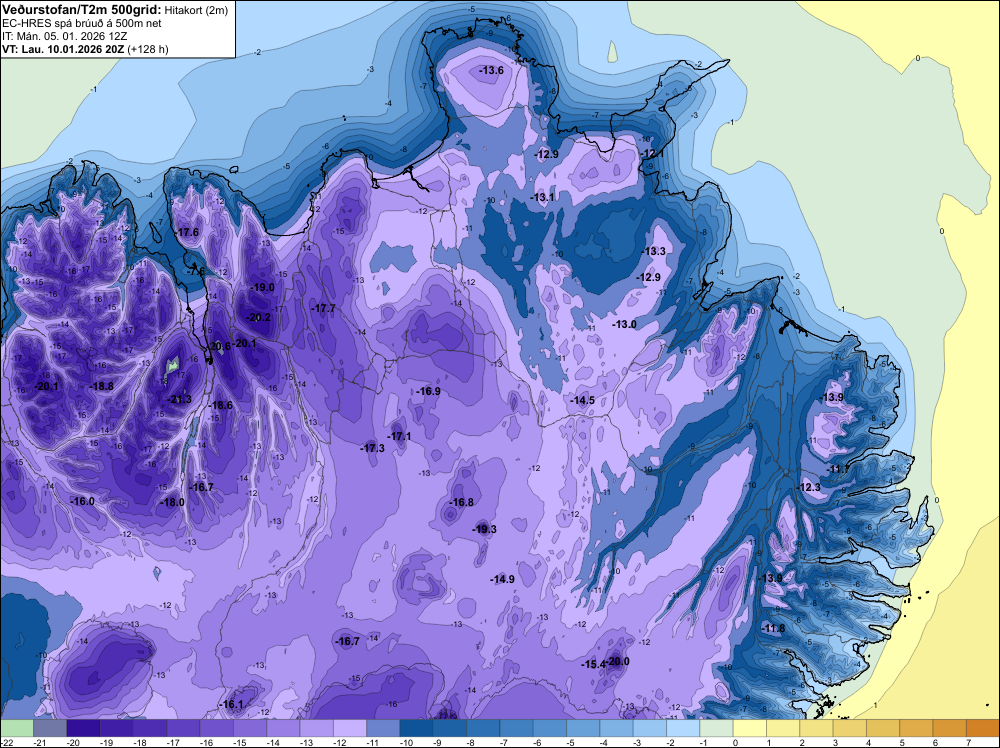Select the -16.9 temperature value
This screenshot has width=1000, height=748.
pyautogui.click(x=428, y=392)
